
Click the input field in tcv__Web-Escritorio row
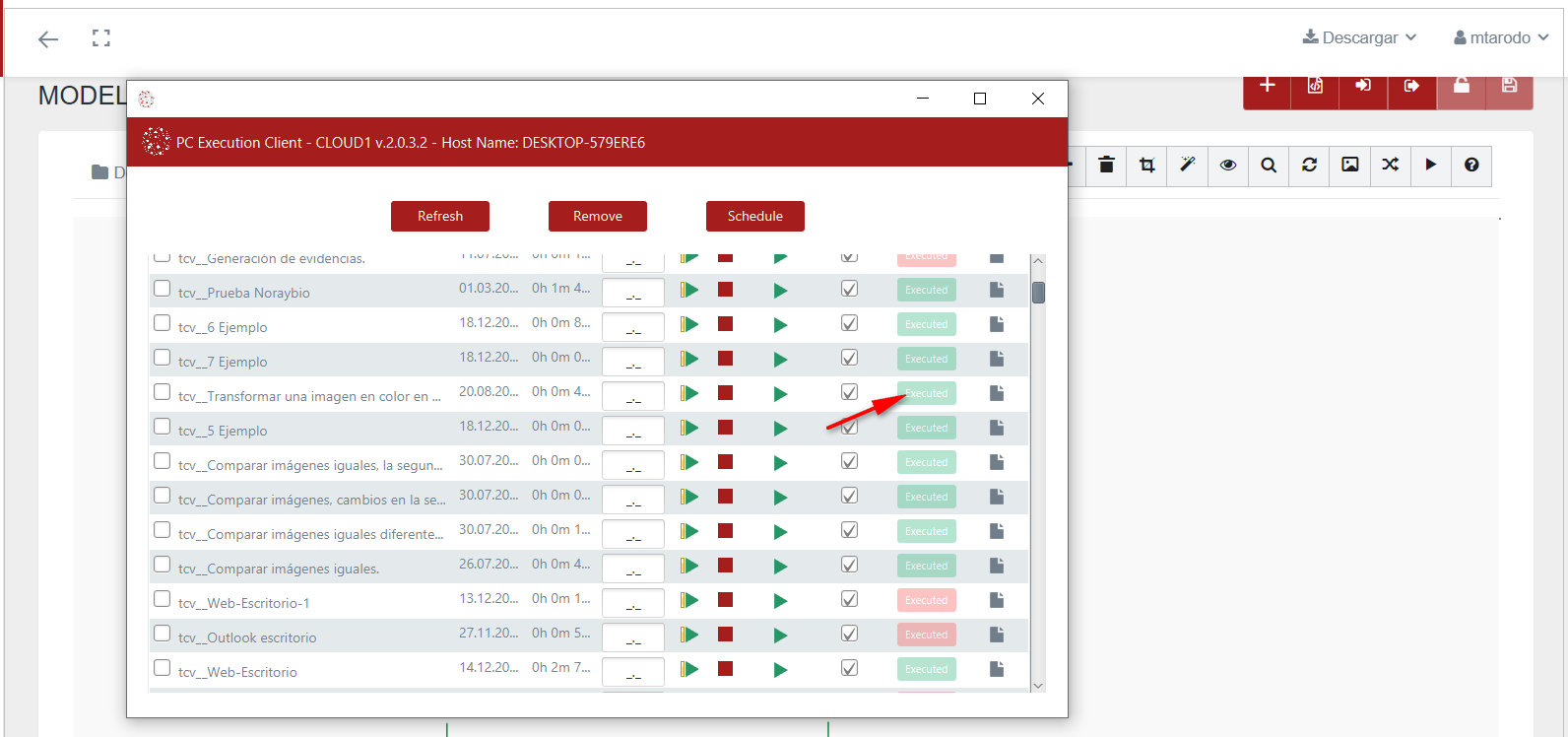(x=633, y=672)
